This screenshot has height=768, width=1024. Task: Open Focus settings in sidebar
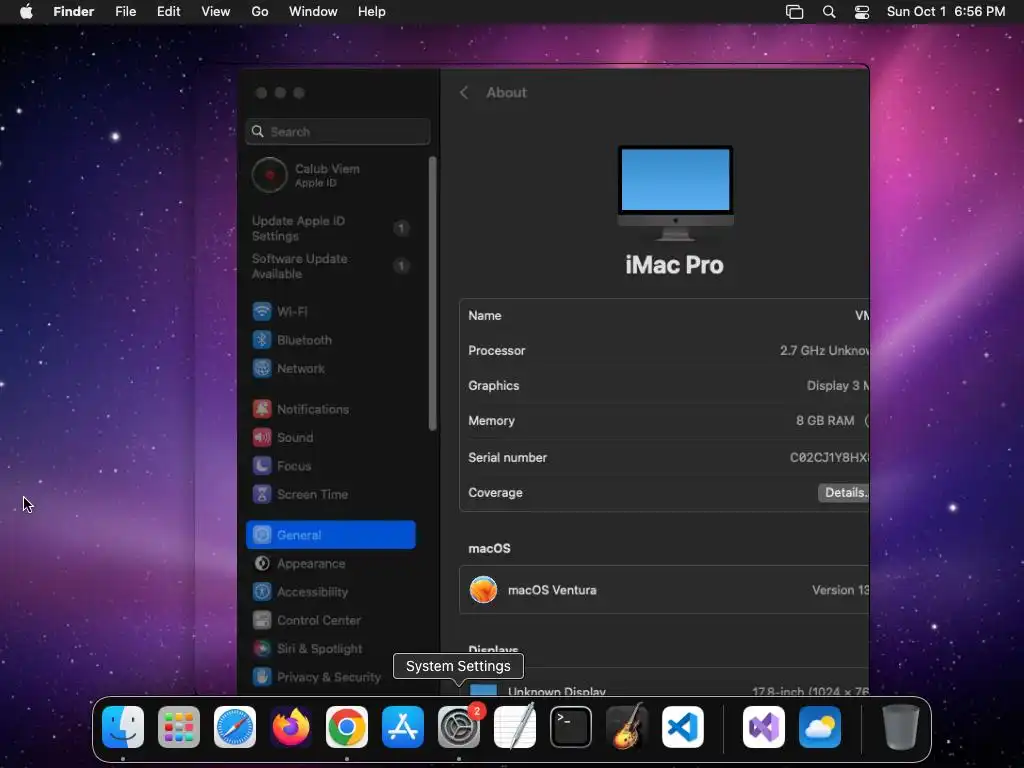tap(331, 466)
